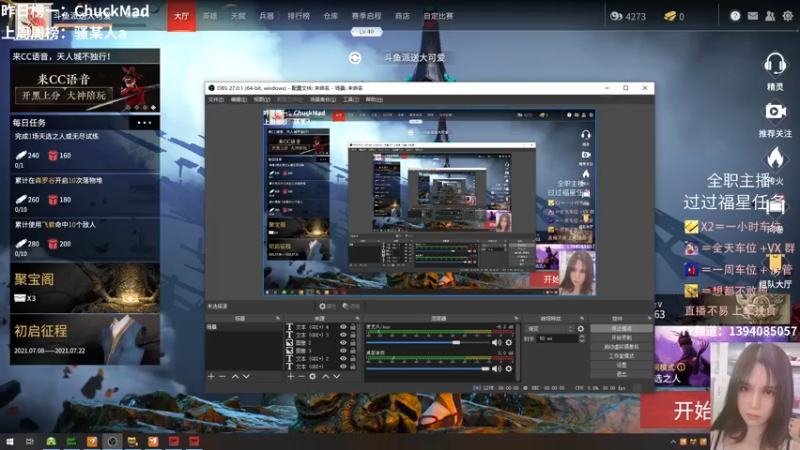Open 桌面音频 audio settings gear
Viewport: 800px width, 450px height.
[x=509, y=368]
